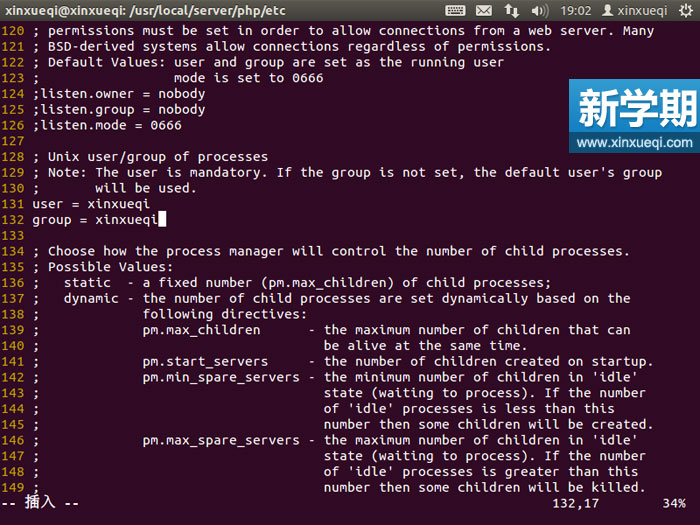Screen dimensions: 700x525
Task: Open the power session gear icon
Action: [x=685, y=10]
